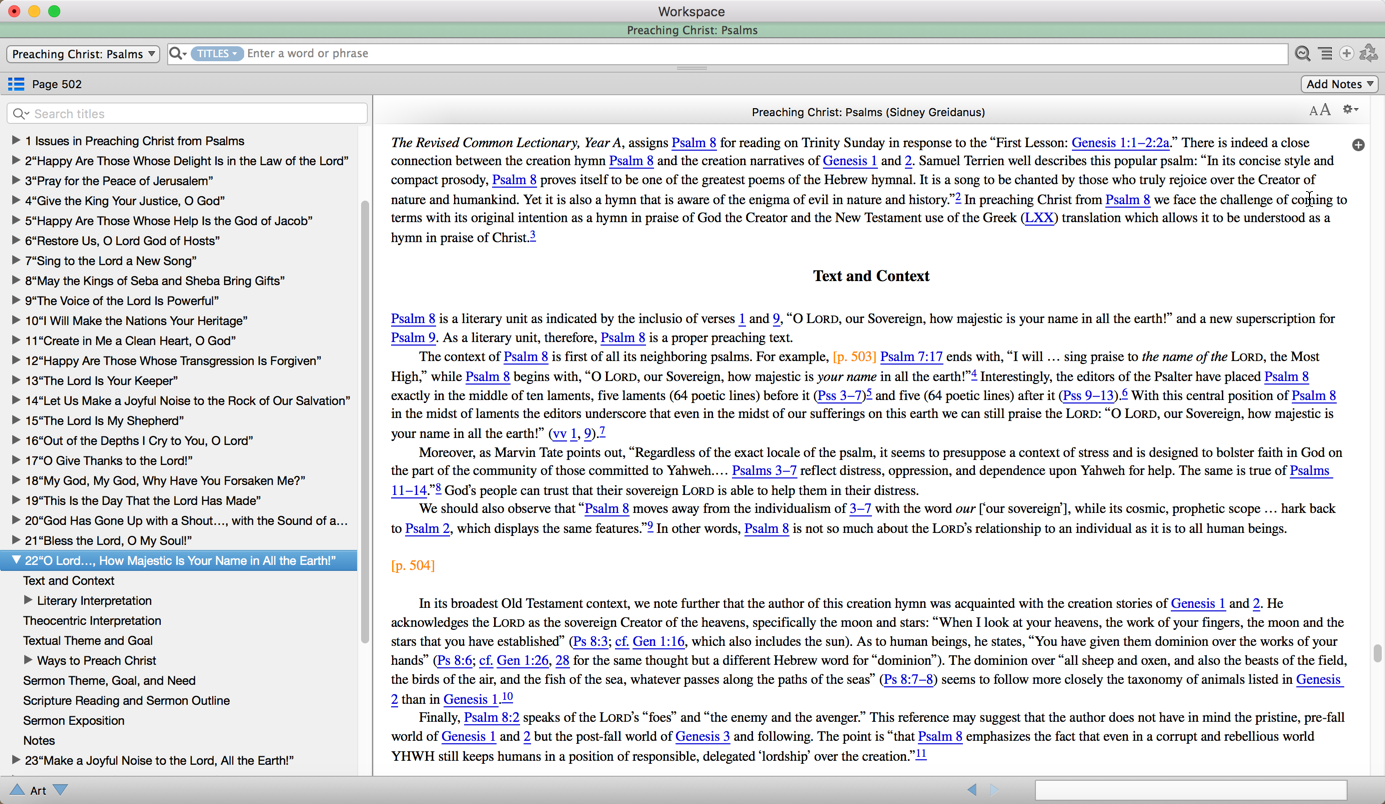Click the blue down triangle beside Art
This screenshot has width=1385, height=804.
[61, 790]
